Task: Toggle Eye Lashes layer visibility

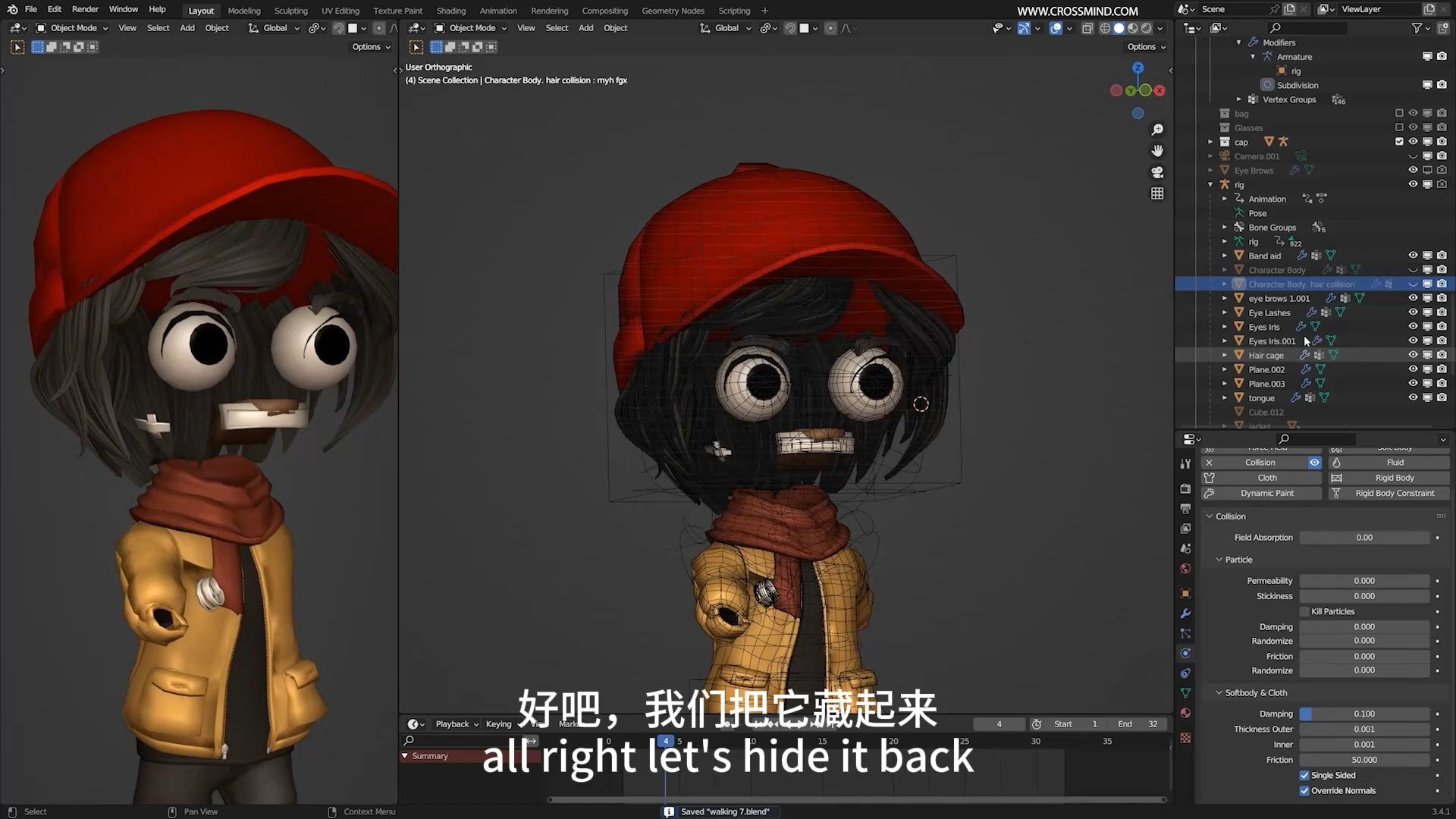Action: 1412,312
